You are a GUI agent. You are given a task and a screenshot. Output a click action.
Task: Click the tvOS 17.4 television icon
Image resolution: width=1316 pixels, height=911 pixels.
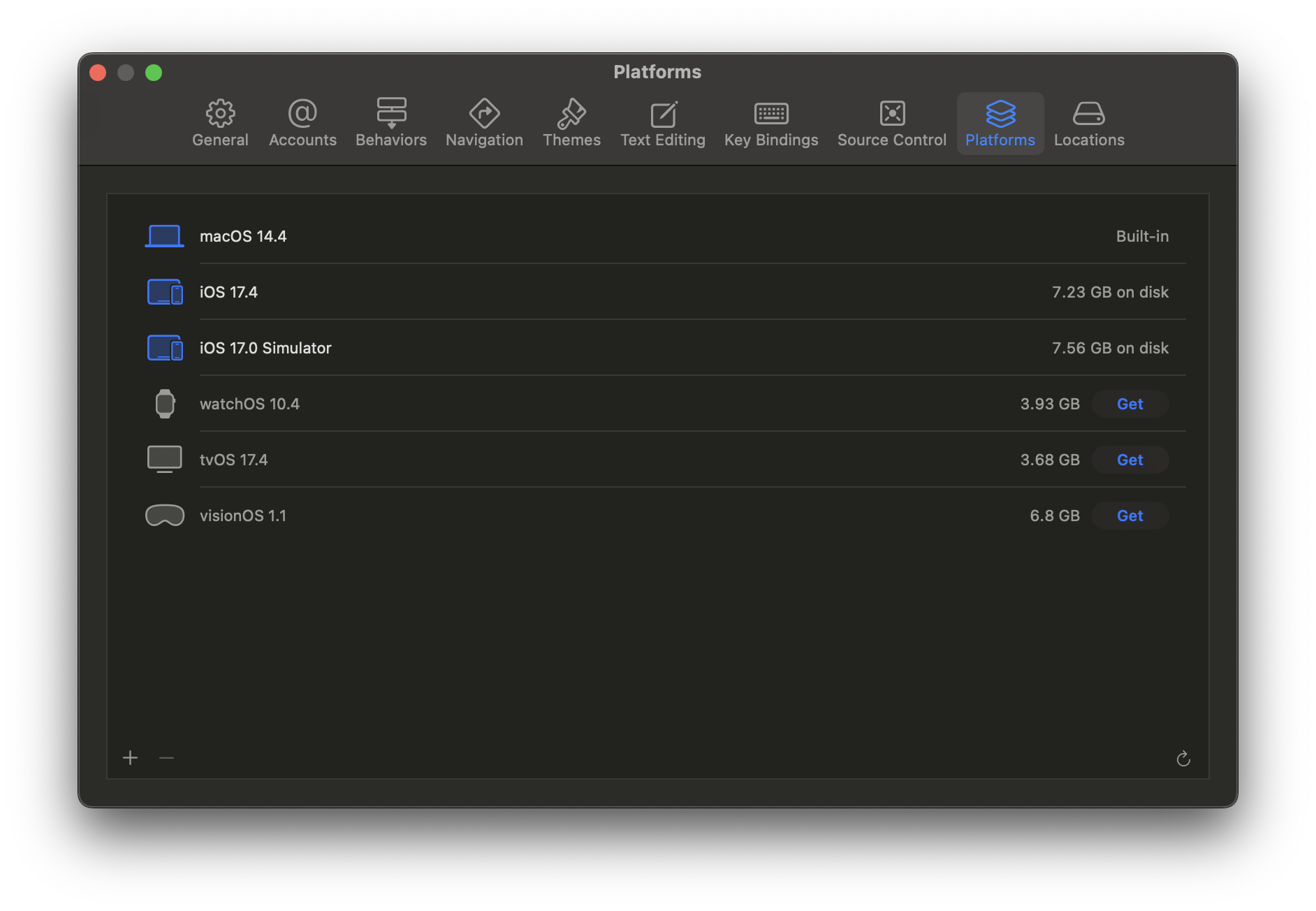point(165,460)
